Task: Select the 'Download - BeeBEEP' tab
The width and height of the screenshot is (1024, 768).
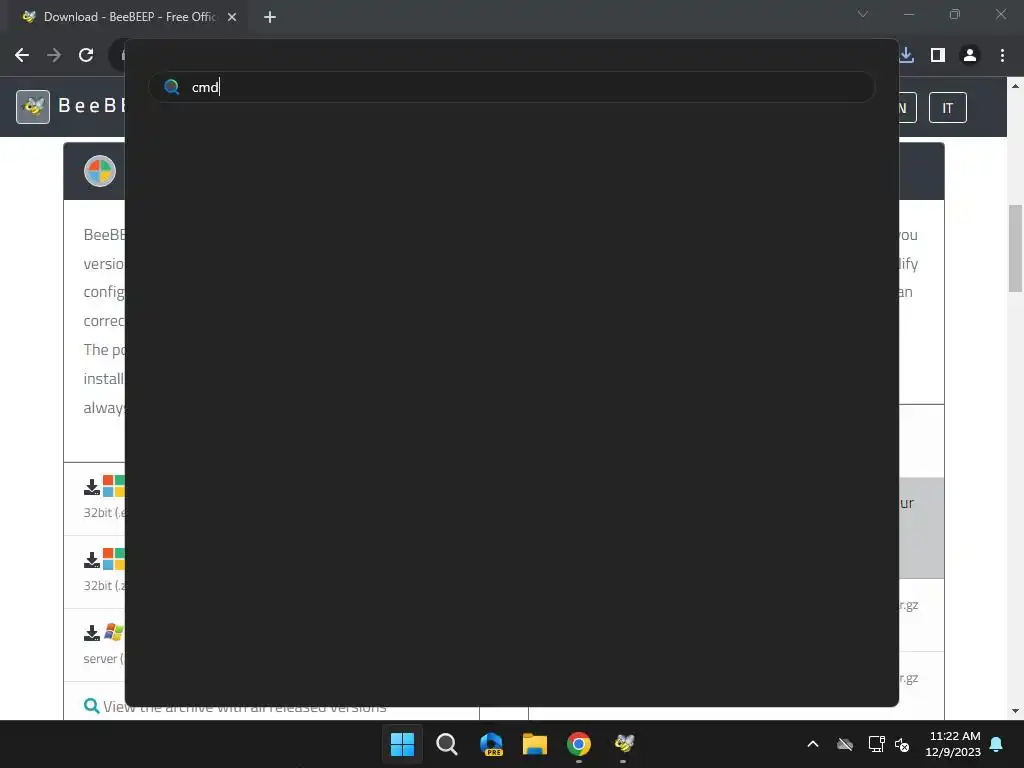Action: pos(128,17)
